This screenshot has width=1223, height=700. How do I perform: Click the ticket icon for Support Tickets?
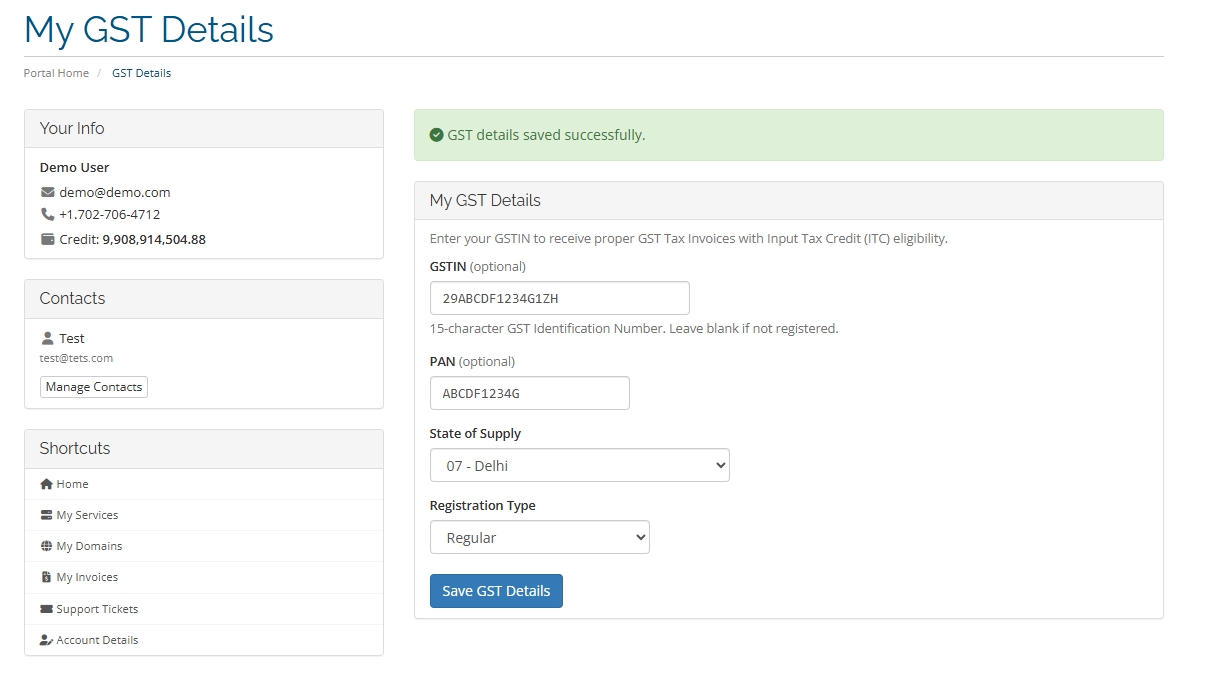[46, 609]
